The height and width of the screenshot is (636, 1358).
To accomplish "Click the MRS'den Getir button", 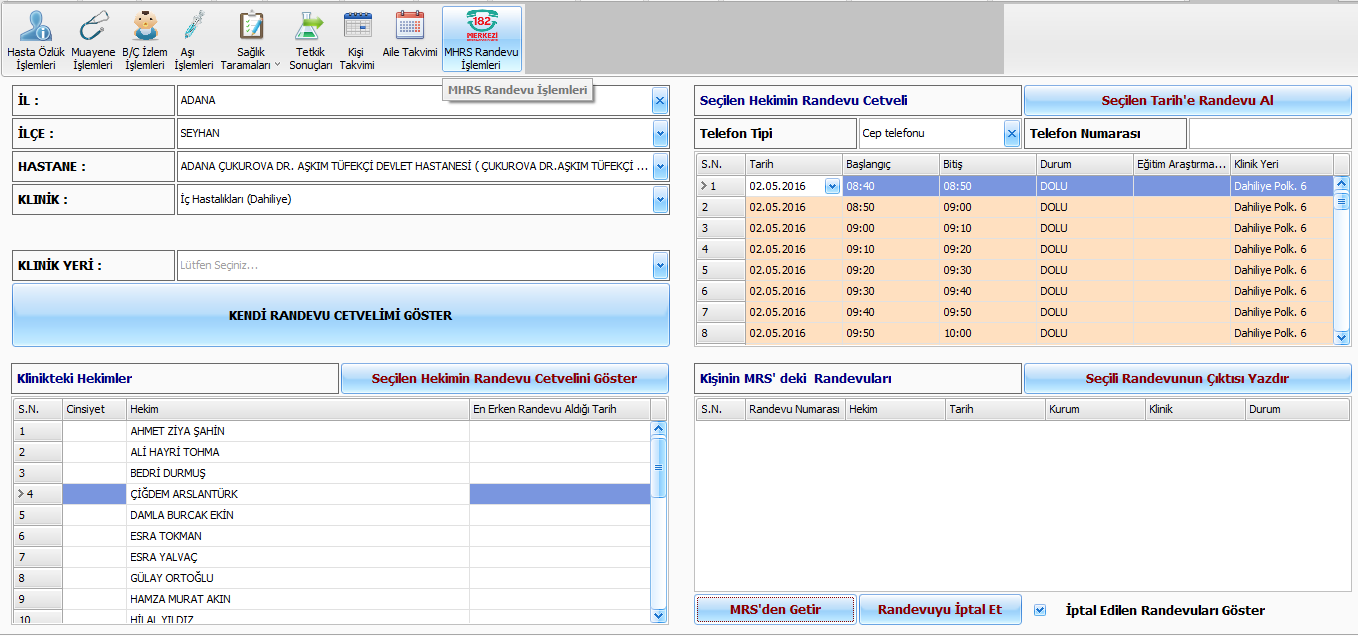I will 775,610.
